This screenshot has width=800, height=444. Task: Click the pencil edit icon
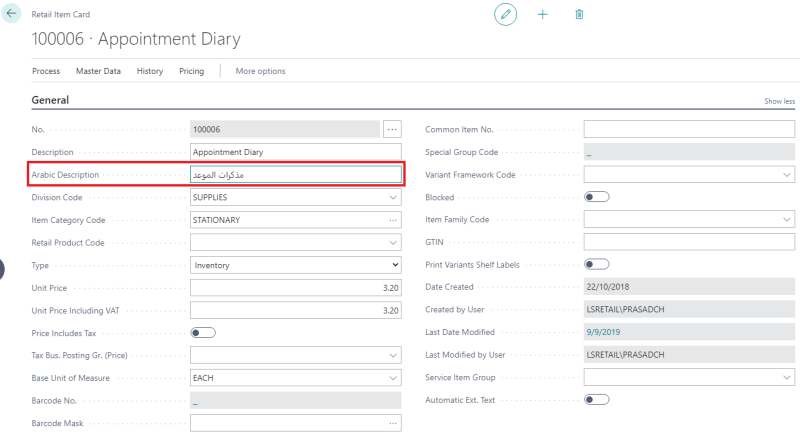click(x=505, y=14)
